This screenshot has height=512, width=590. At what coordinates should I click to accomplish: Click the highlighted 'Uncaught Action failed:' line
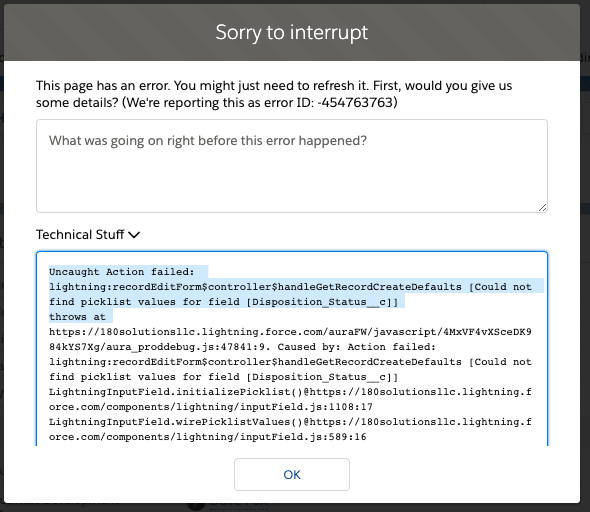122,272
